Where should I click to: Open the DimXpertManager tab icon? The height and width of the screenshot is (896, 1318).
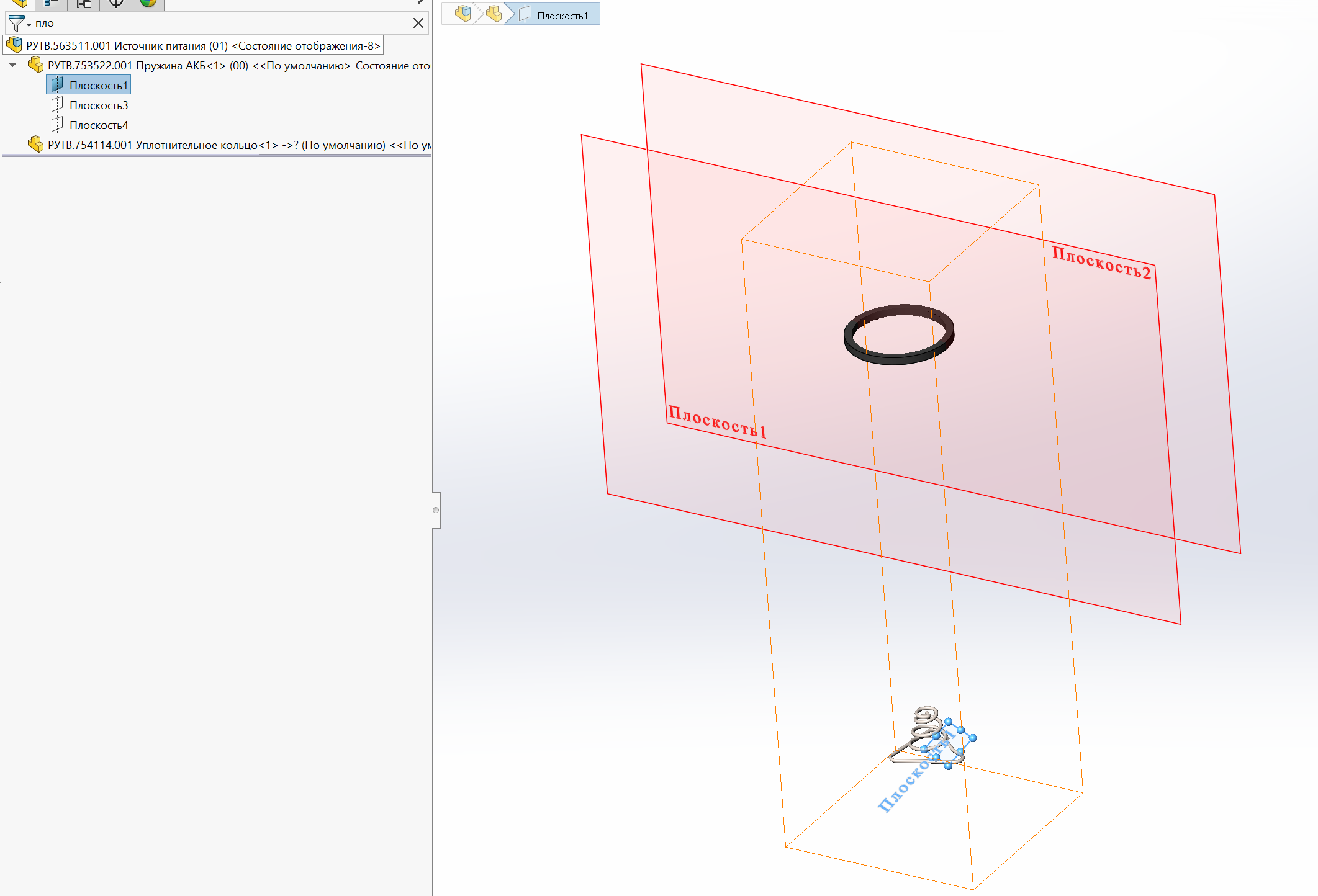click(x=116, y=4)
